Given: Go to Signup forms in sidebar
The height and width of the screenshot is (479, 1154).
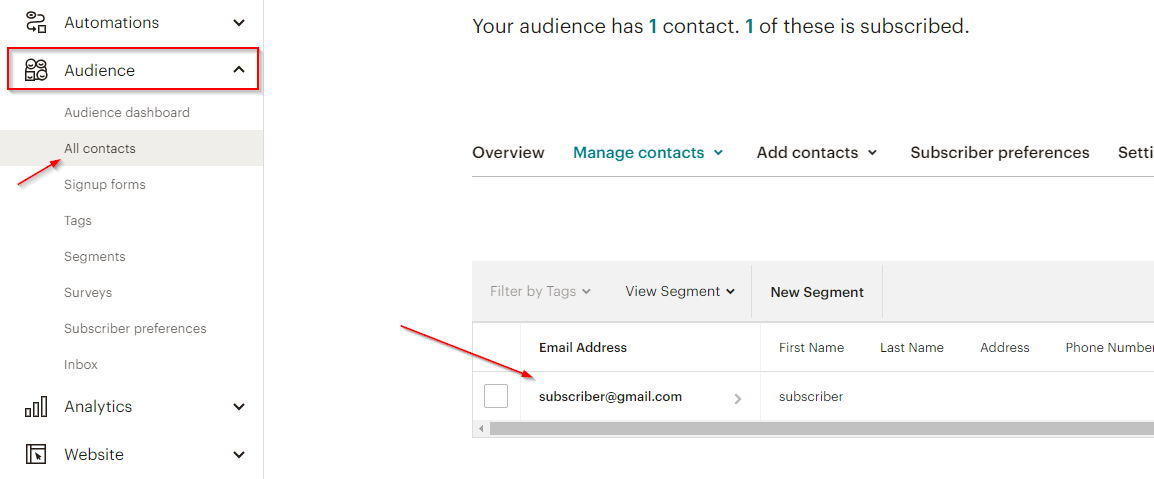Looking at the screenshot, I should 105,185.
